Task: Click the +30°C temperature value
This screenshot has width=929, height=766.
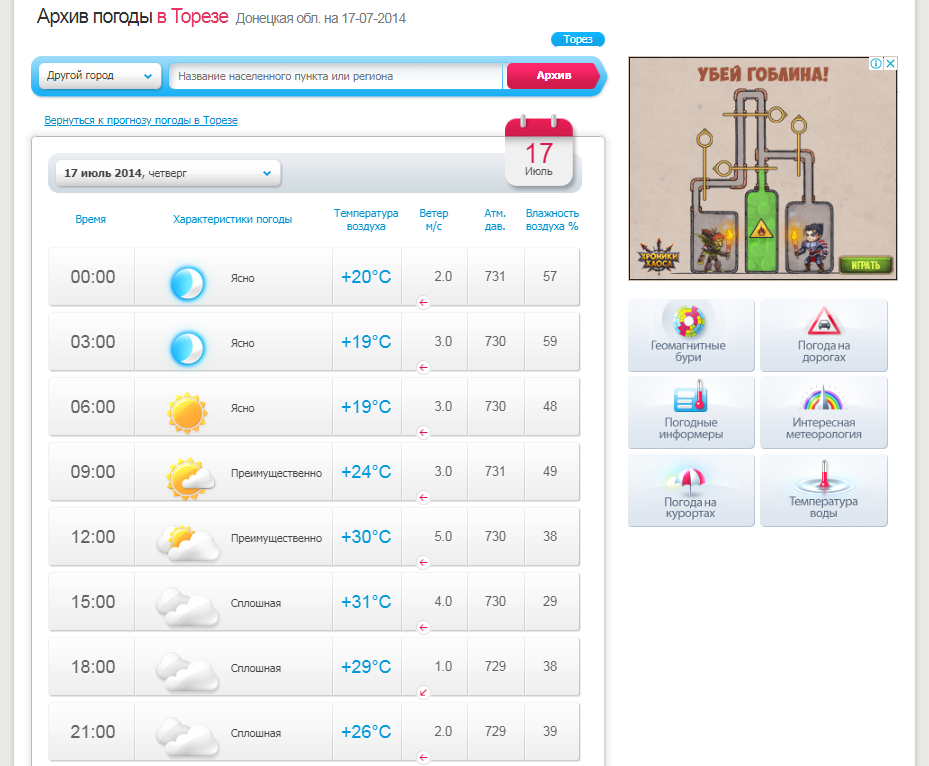Action: pos(366,537)
